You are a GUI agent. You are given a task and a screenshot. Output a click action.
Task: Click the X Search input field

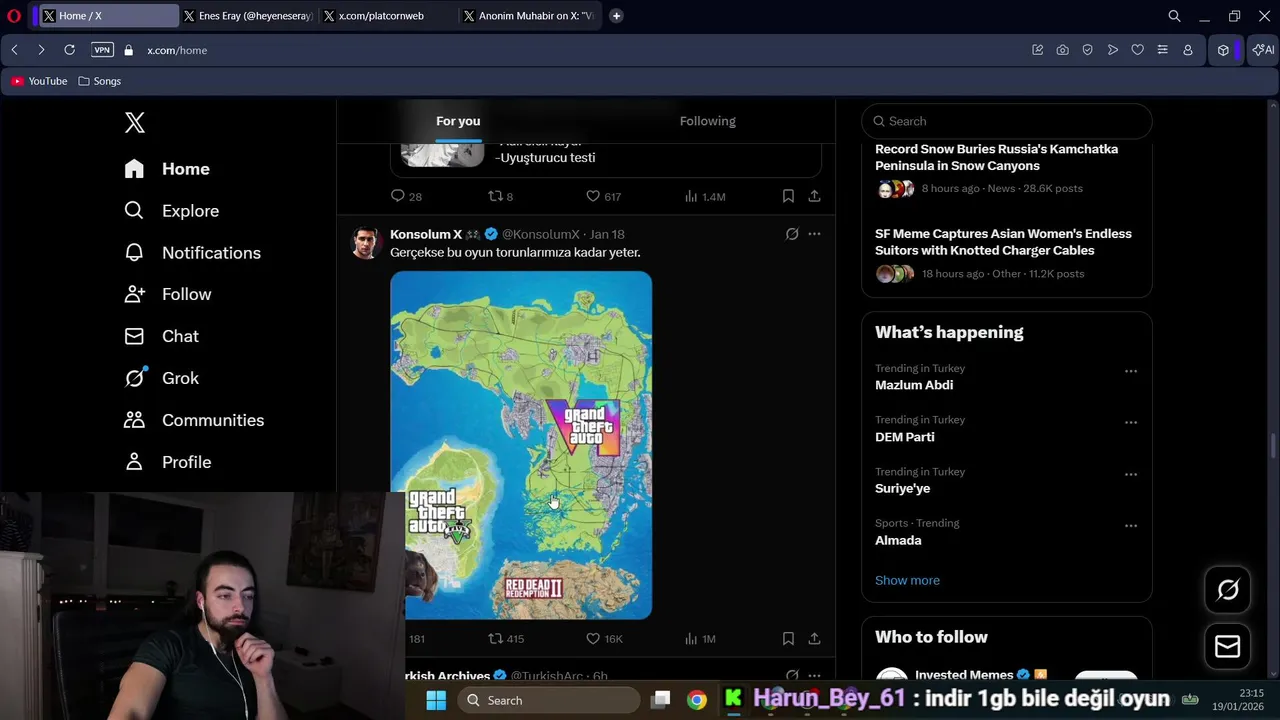tap(1007, 121)
